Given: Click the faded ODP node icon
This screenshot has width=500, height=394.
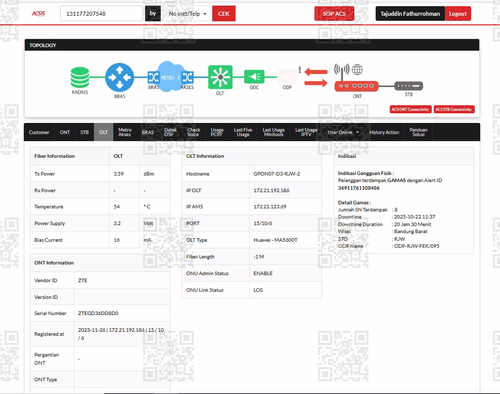Looking at the screenshot, I should (x=287, y=77).
